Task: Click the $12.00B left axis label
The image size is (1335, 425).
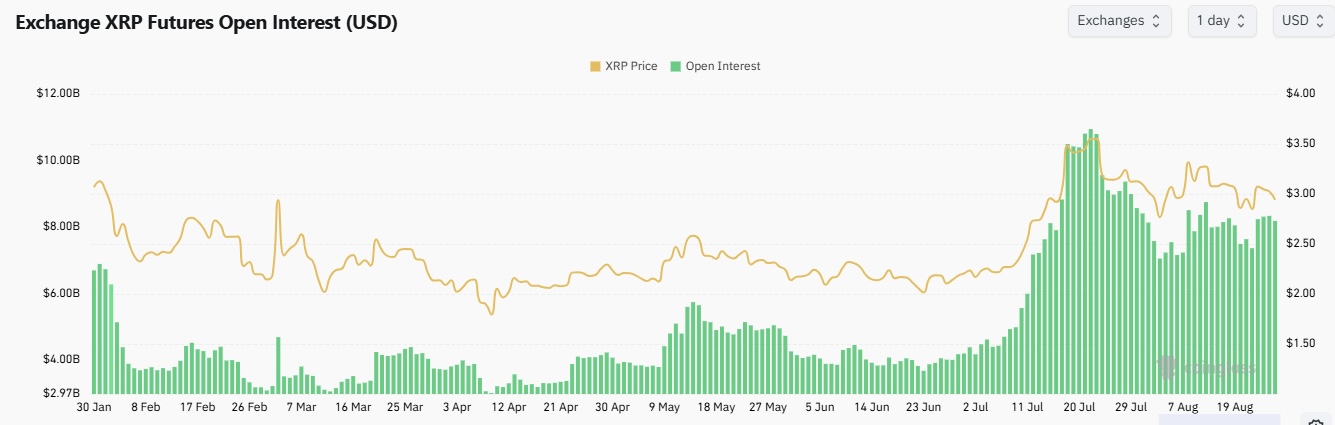Action: tap(59, 94)
